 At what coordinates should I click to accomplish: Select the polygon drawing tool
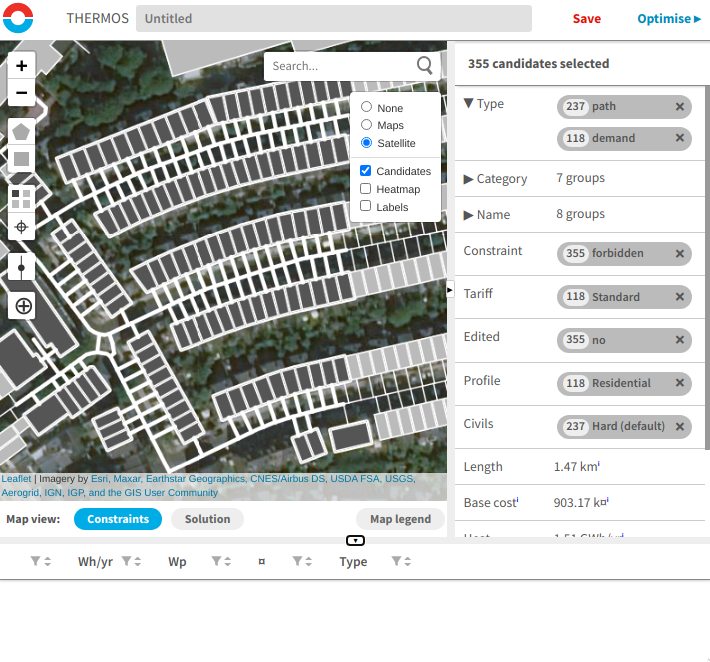21,132
